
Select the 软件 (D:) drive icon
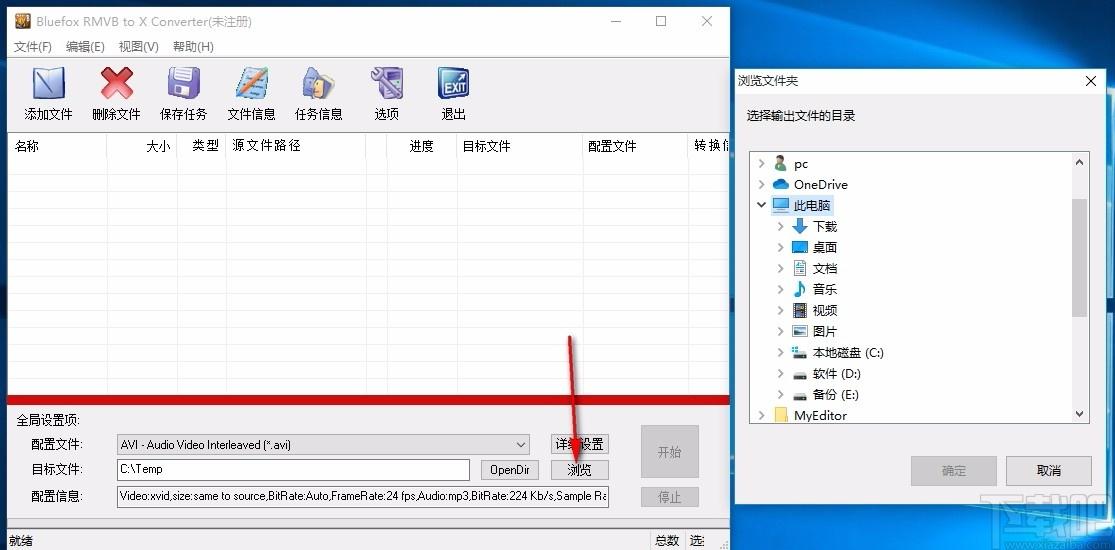pos(800,374)
